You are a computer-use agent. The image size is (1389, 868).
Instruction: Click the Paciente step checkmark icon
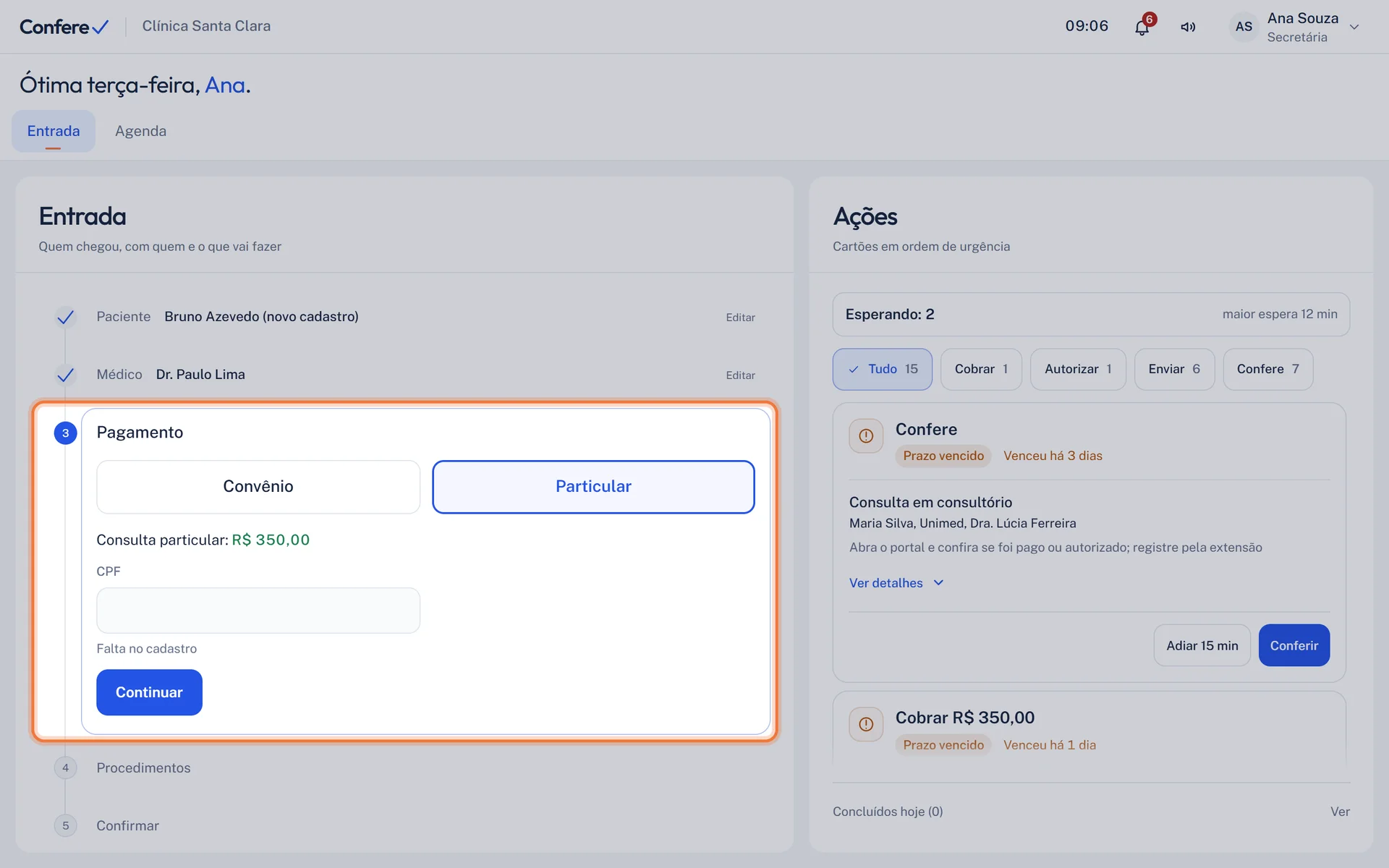click(x=65, y=317)
